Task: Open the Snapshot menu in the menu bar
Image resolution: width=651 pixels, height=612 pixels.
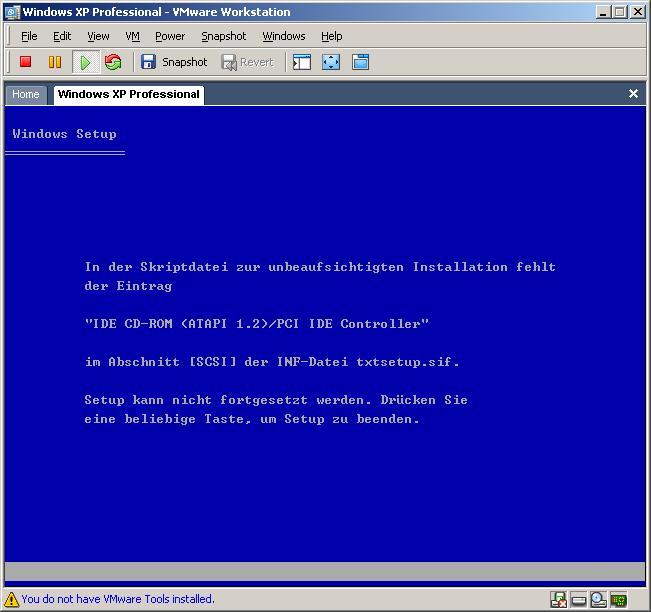Action: click(x=223, y=36)
